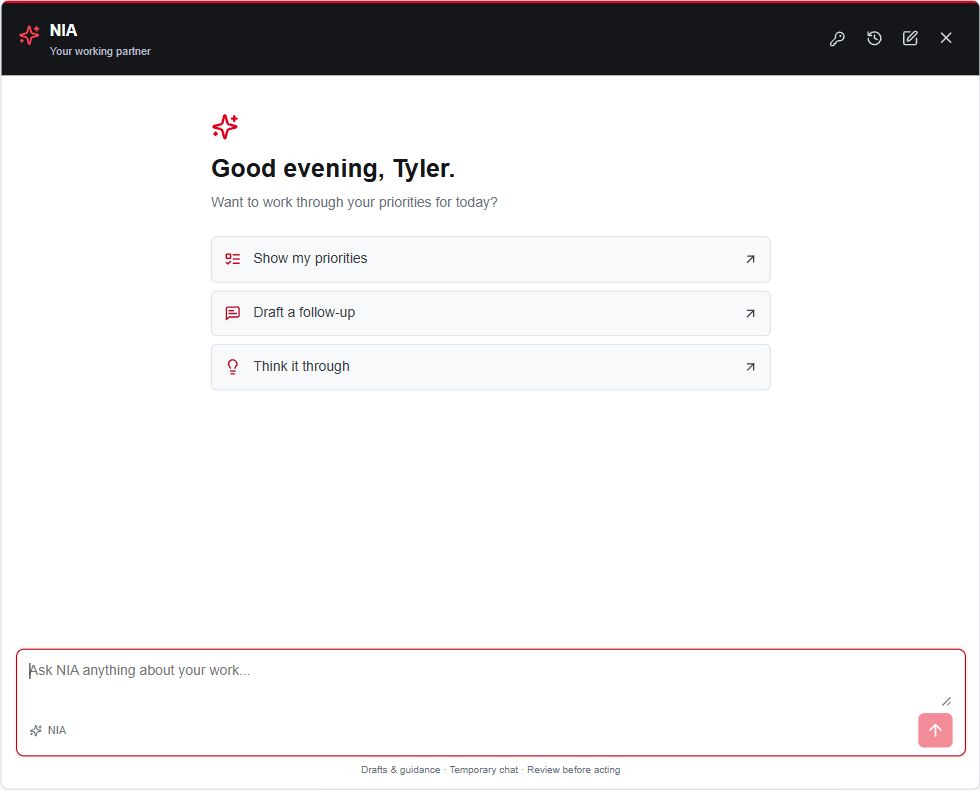Close the NIA panel
Image resolution: width=980 pixels, height=790 pixels.
(946, 39)
